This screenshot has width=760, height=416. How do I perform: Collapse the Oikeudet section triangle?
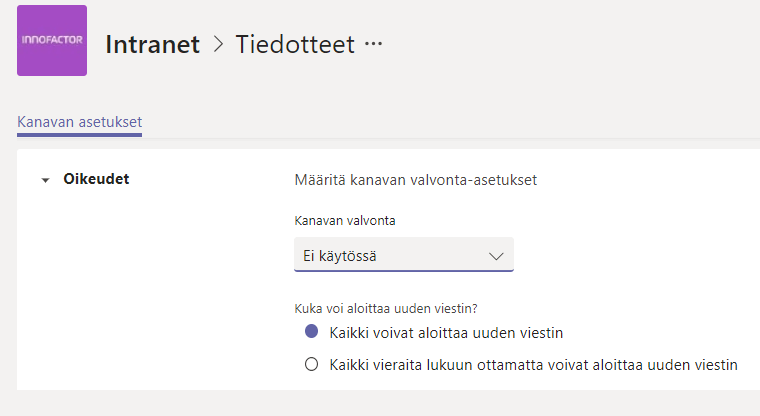pyautogui.click(x=45, y=181)
